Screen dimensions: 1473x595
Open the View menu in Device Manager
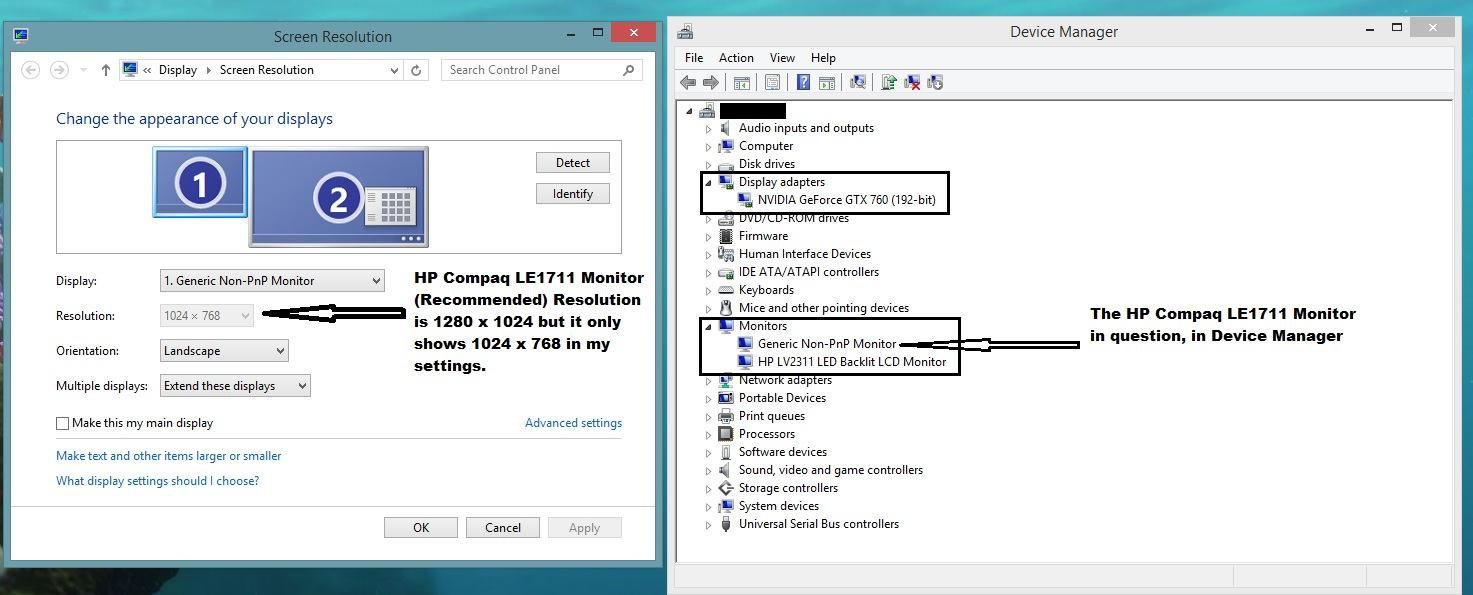click(x=783, y=58)
